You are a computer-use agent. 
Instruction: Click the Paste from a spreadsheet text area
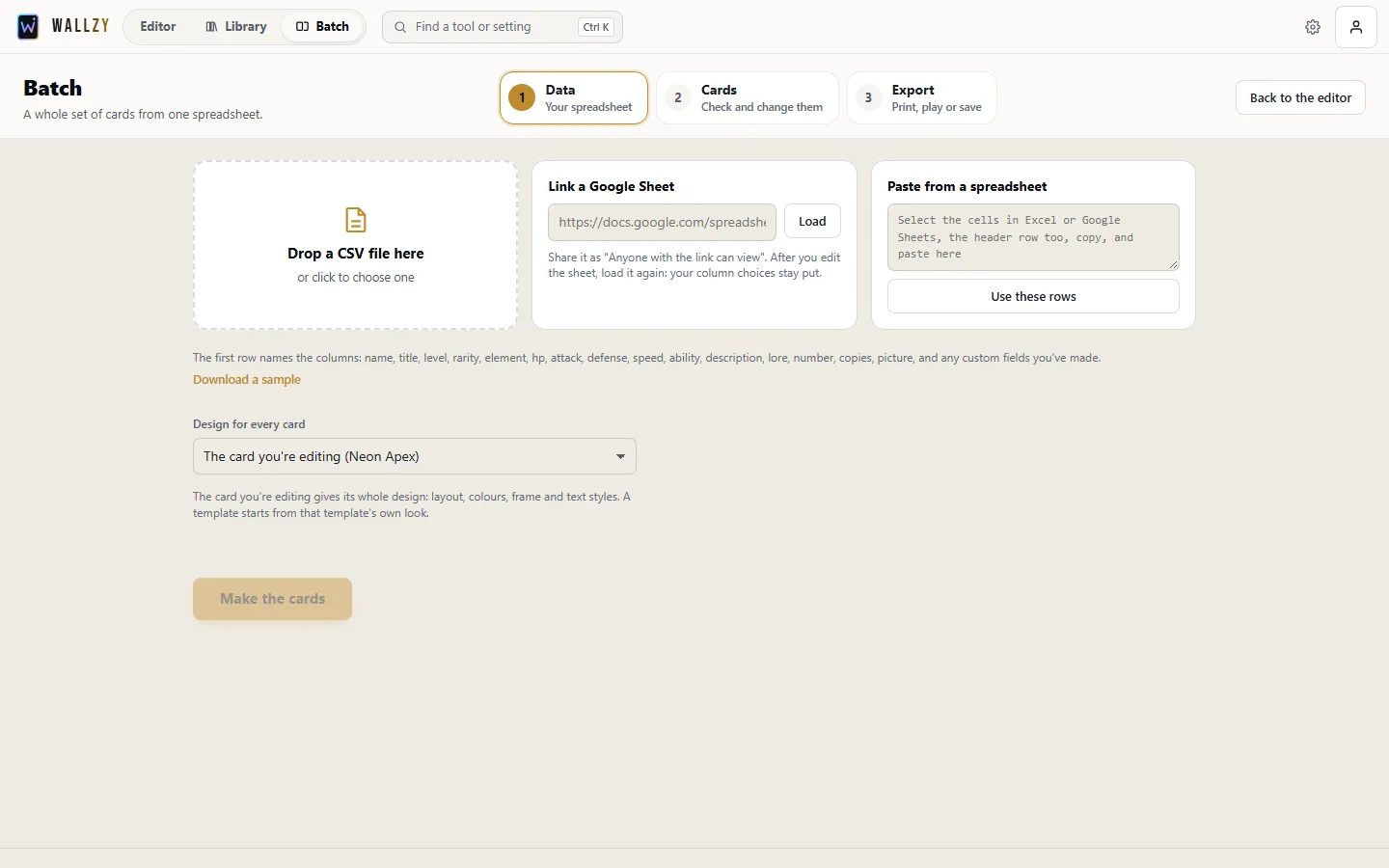click(1033, 237)
